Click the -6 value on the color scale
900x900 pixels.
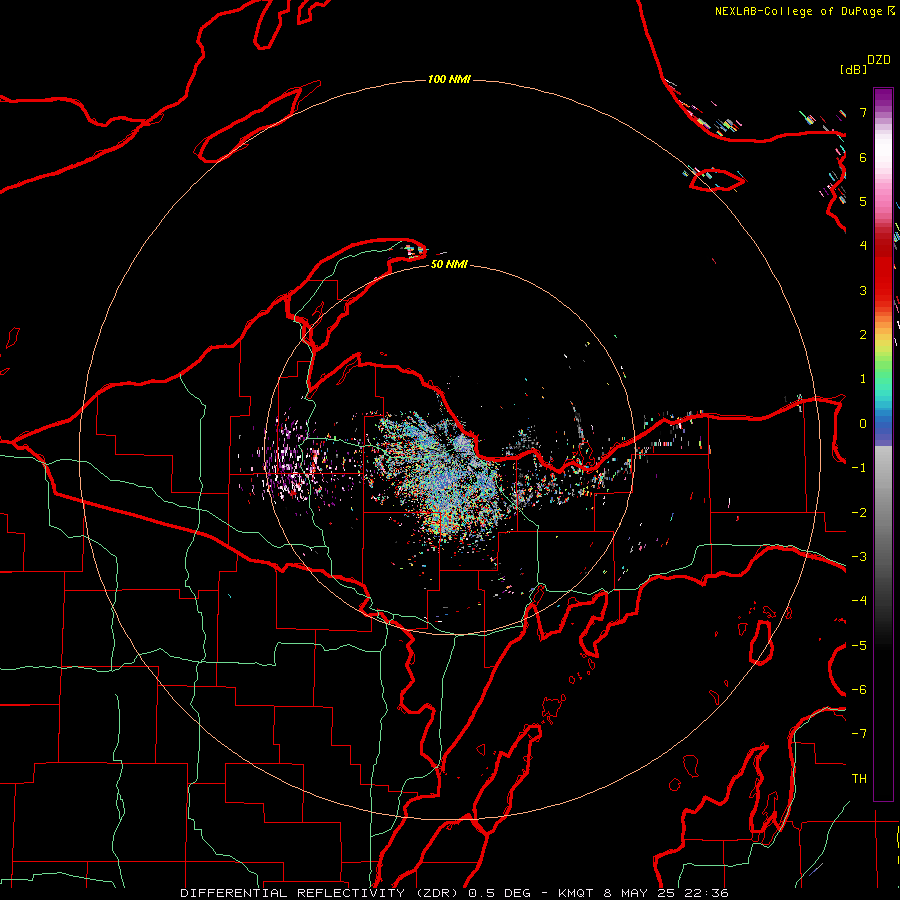[x=859, y=690]
